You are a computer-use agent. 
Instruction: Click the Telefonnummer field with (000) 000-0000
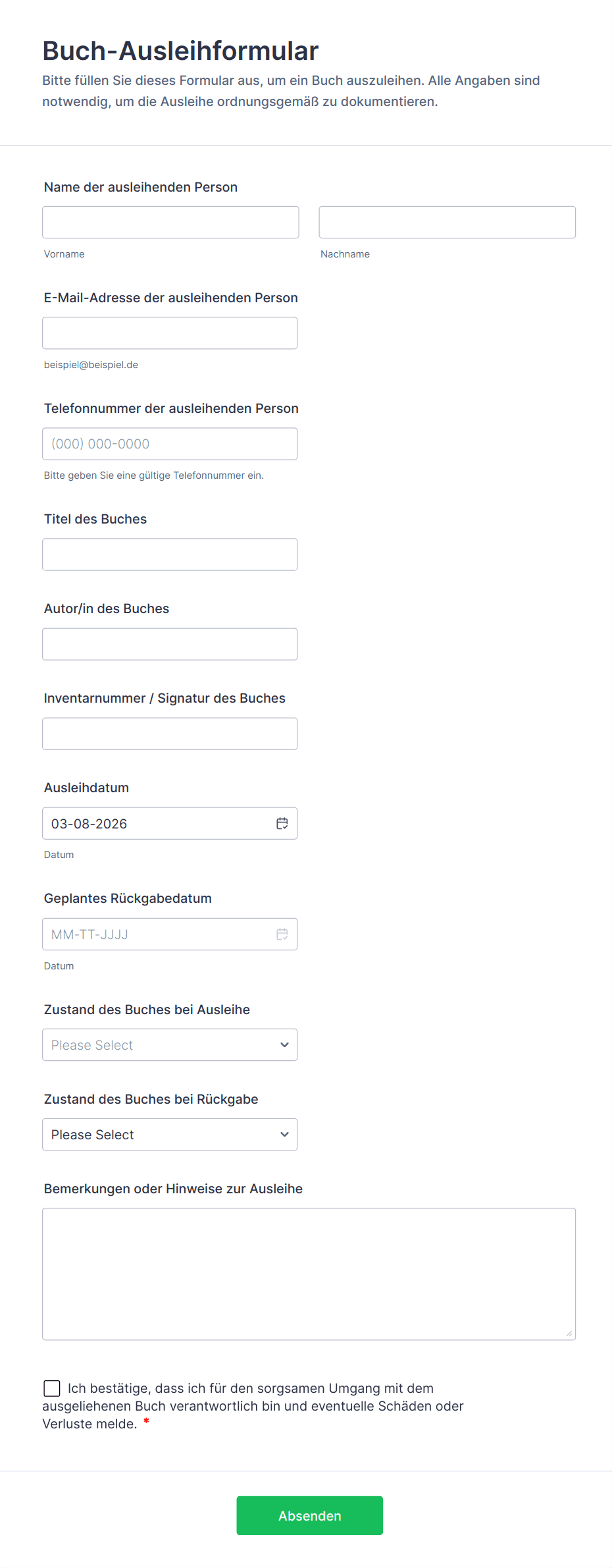(x=170, y=444)
